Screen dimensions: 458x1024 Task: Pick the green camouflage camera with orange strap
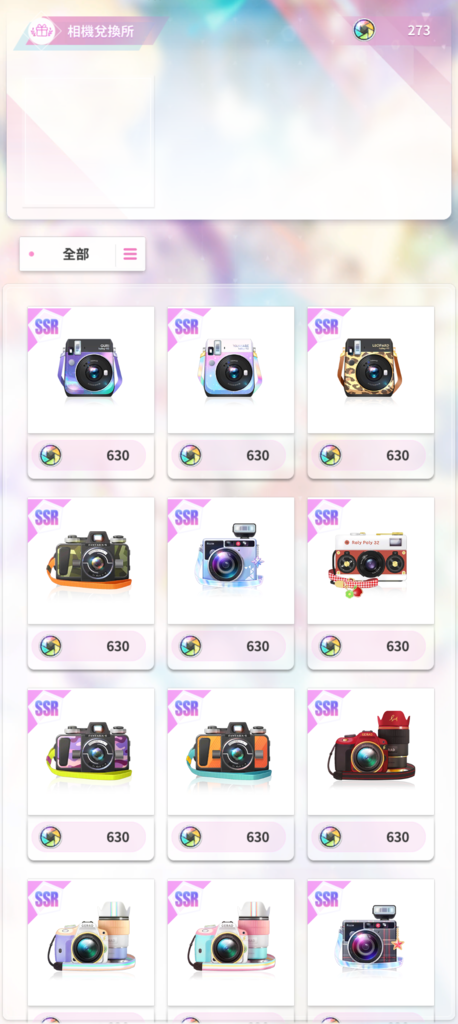91,560
